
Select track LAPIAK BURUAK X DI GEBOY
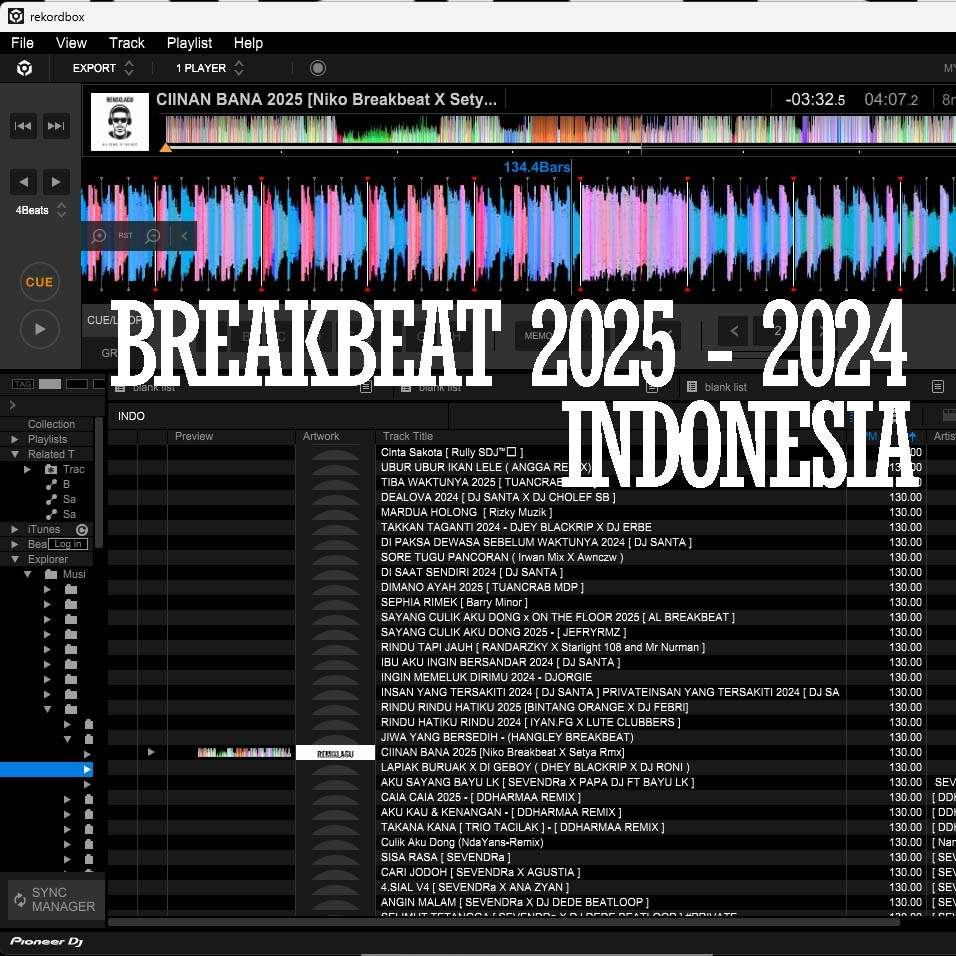(x=535, y=767)
